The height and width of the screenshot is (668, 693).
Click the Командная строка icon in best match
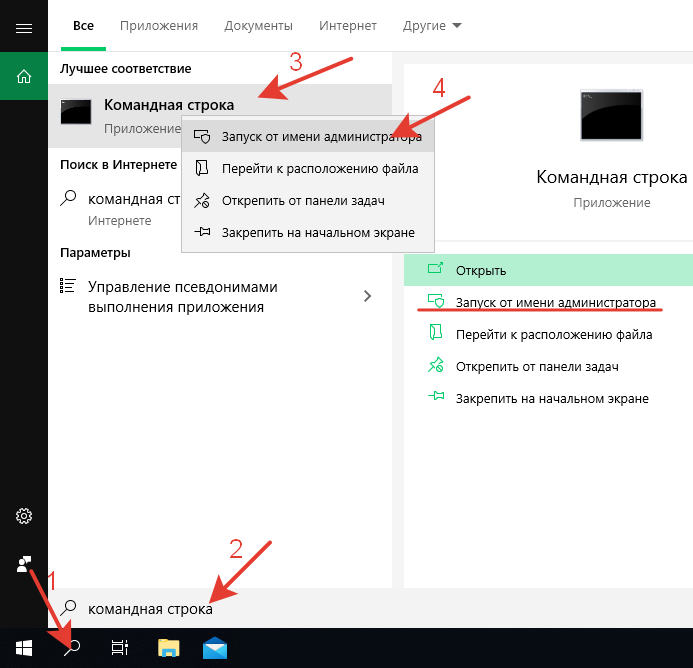click(x=76, y=111)
